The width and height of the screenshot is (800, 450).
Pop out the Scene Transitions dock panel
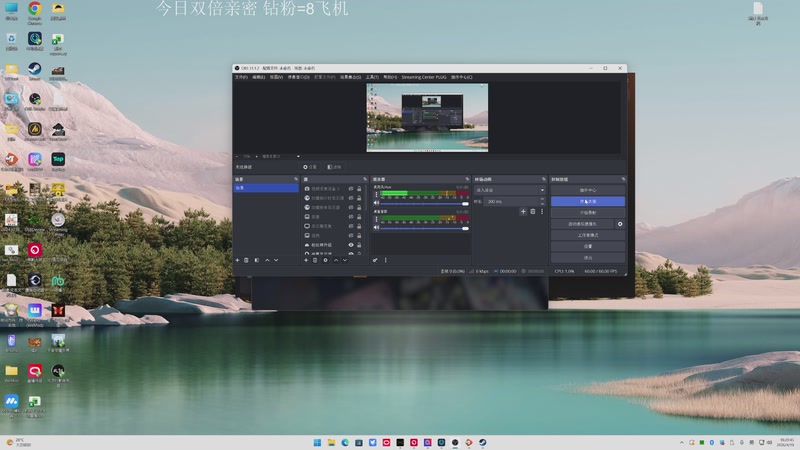coord(543,179)
